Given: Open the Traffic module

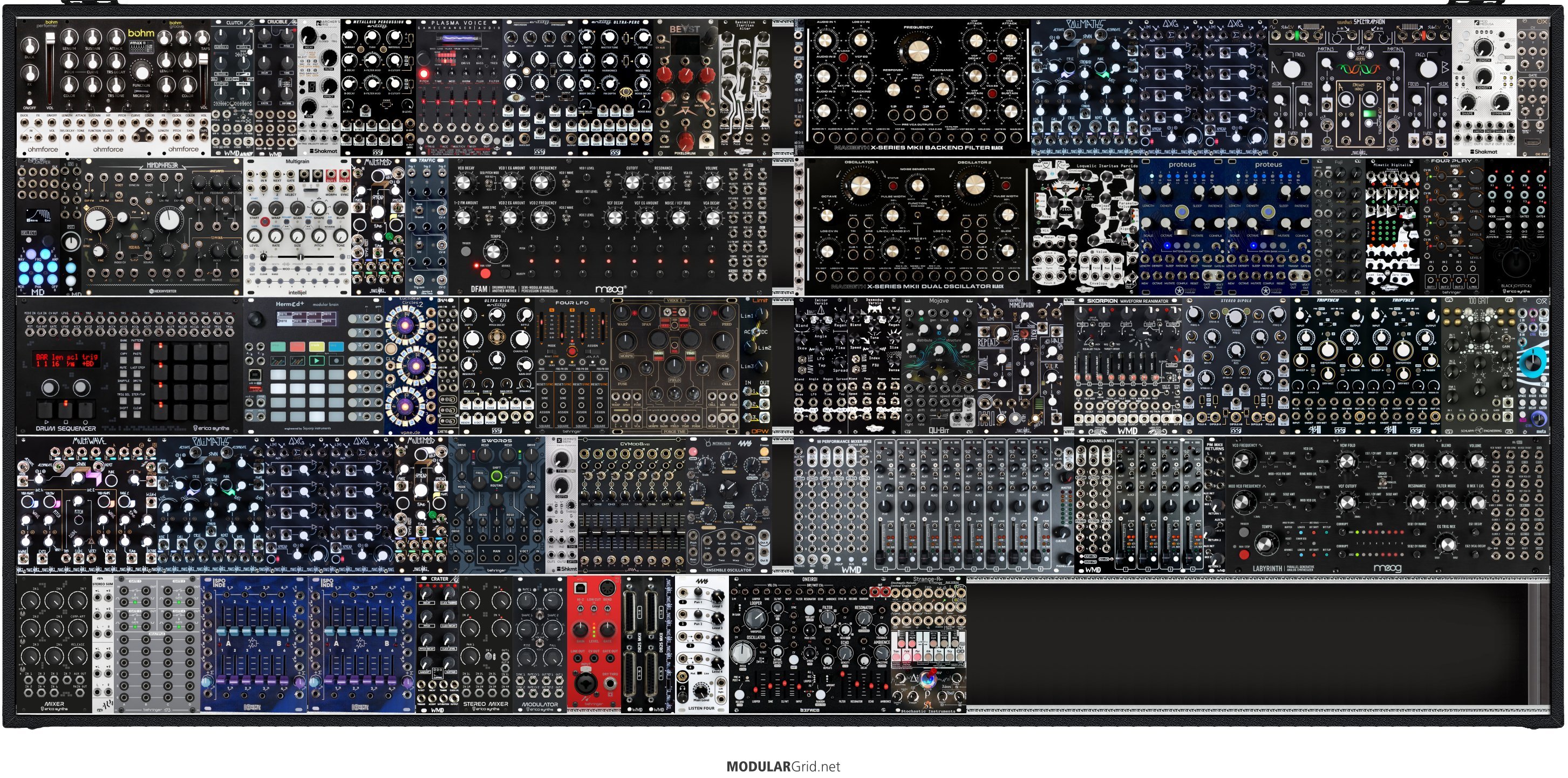Looking at the screenshot, I should coord(427,227).
